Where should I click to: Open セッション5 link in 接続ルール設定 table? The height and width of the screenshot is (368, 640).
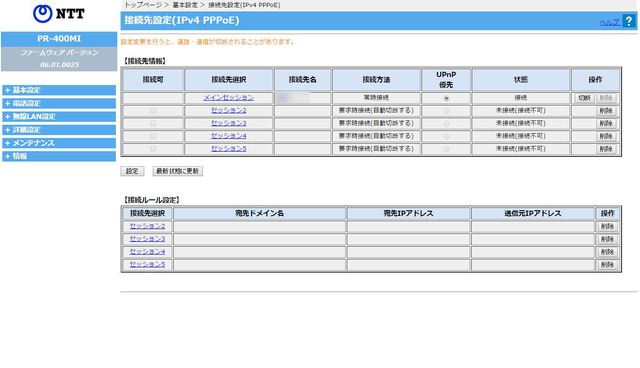tap(147, 264)
